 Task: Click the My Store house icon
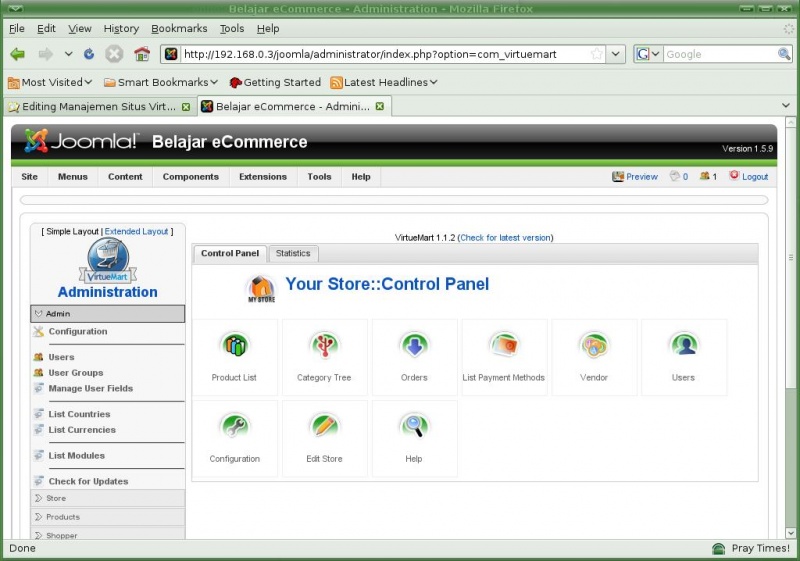point(261,289)
